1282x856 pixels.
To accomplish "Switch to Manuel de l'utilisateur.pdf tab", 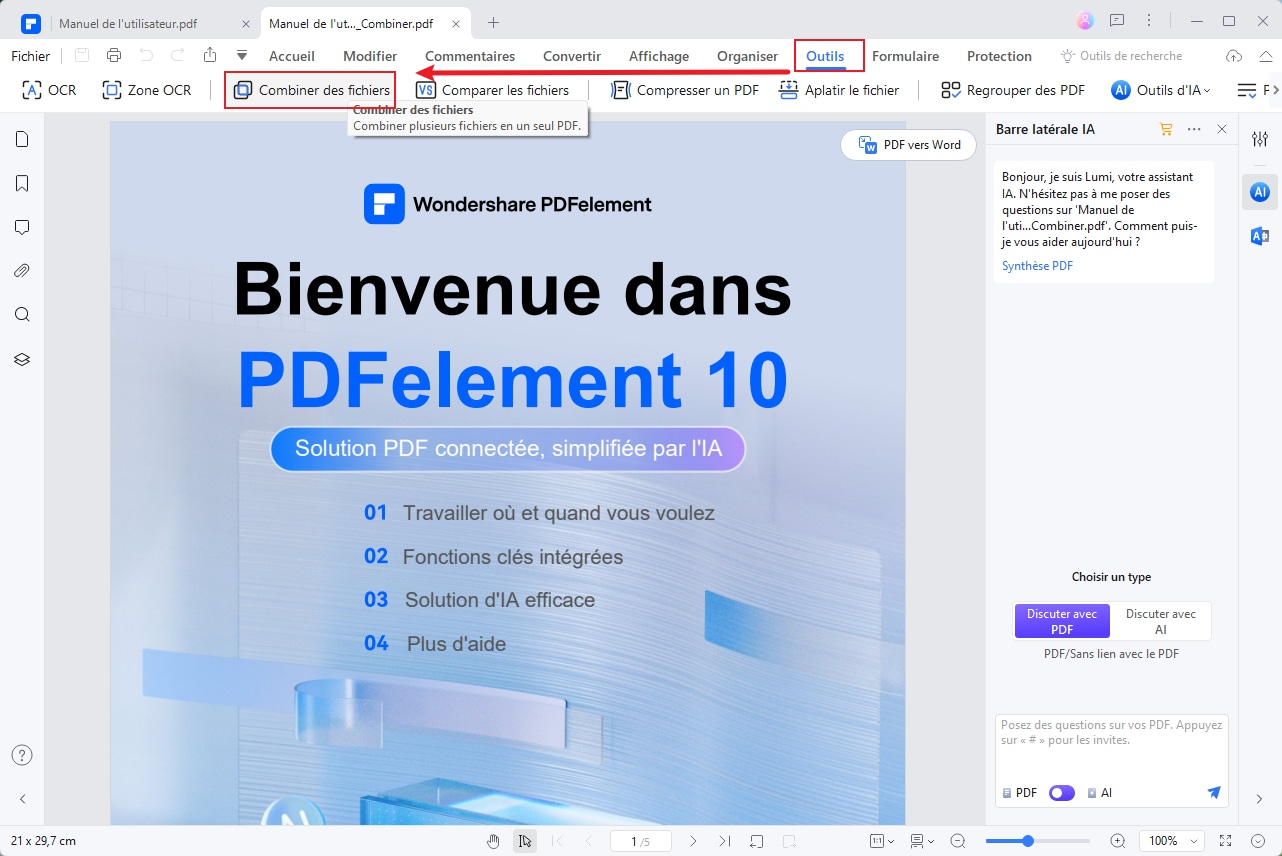I will [x=128, y=22].
